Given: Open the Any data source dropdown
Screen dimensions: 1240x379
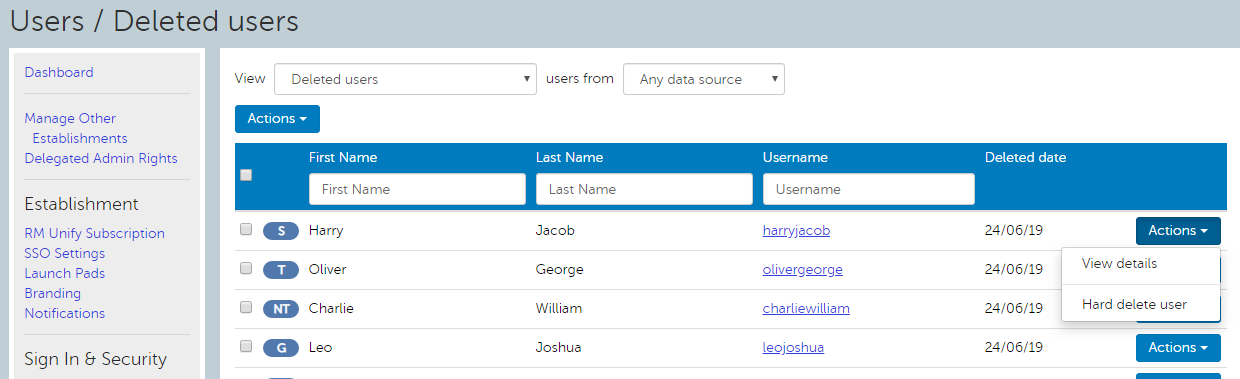Looking at the screenshot, I should point(703,79).
